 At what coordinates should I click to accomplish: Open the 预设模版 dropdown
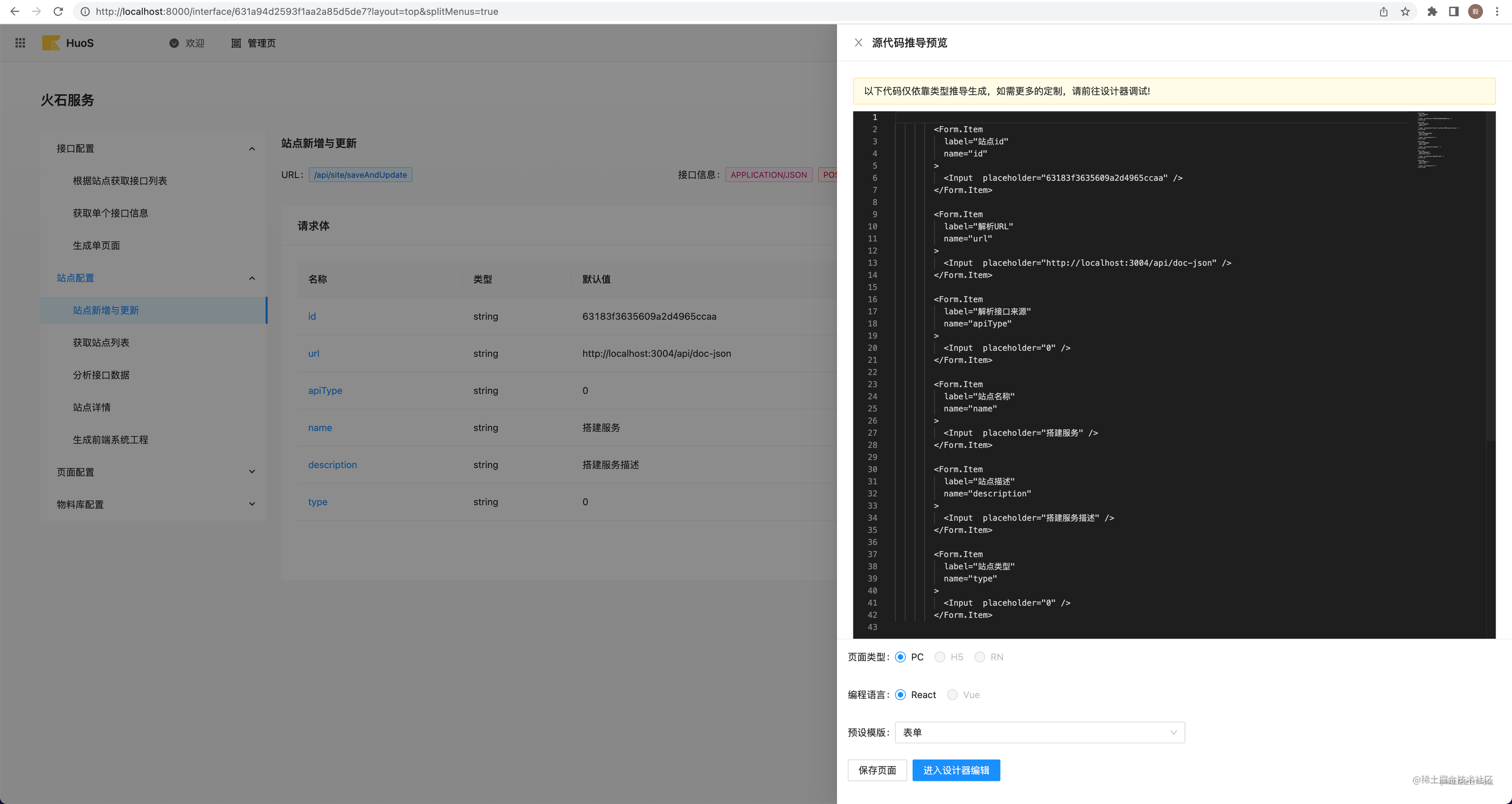click(x=1039, y=732)
